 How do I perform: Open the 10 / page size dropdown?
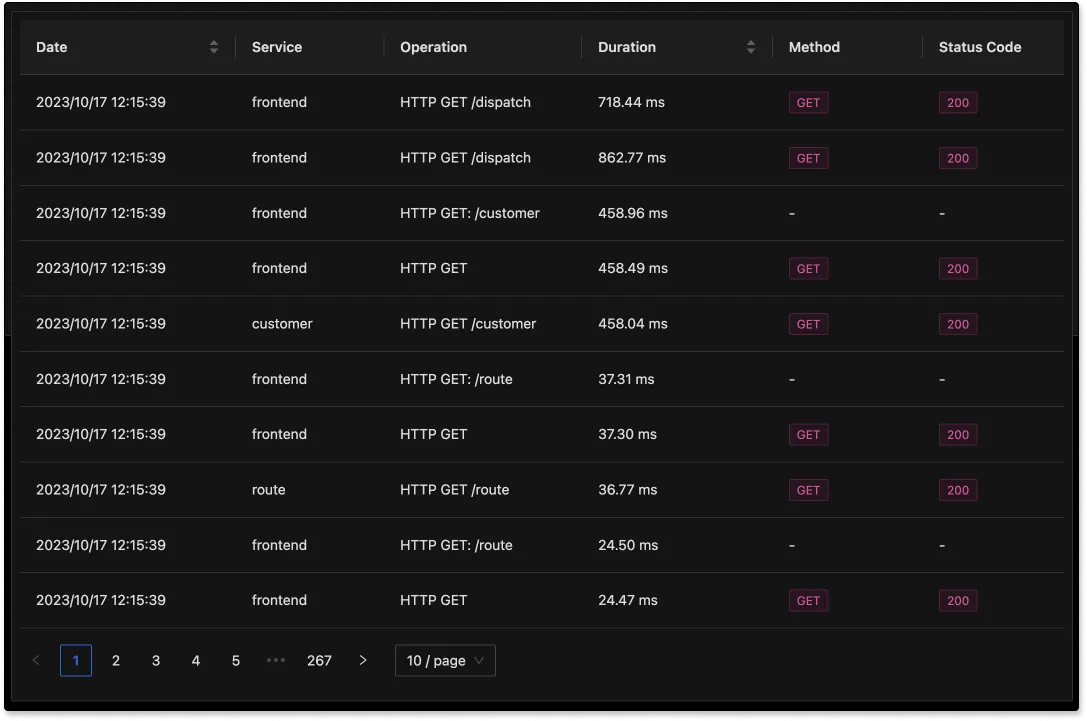445,661
